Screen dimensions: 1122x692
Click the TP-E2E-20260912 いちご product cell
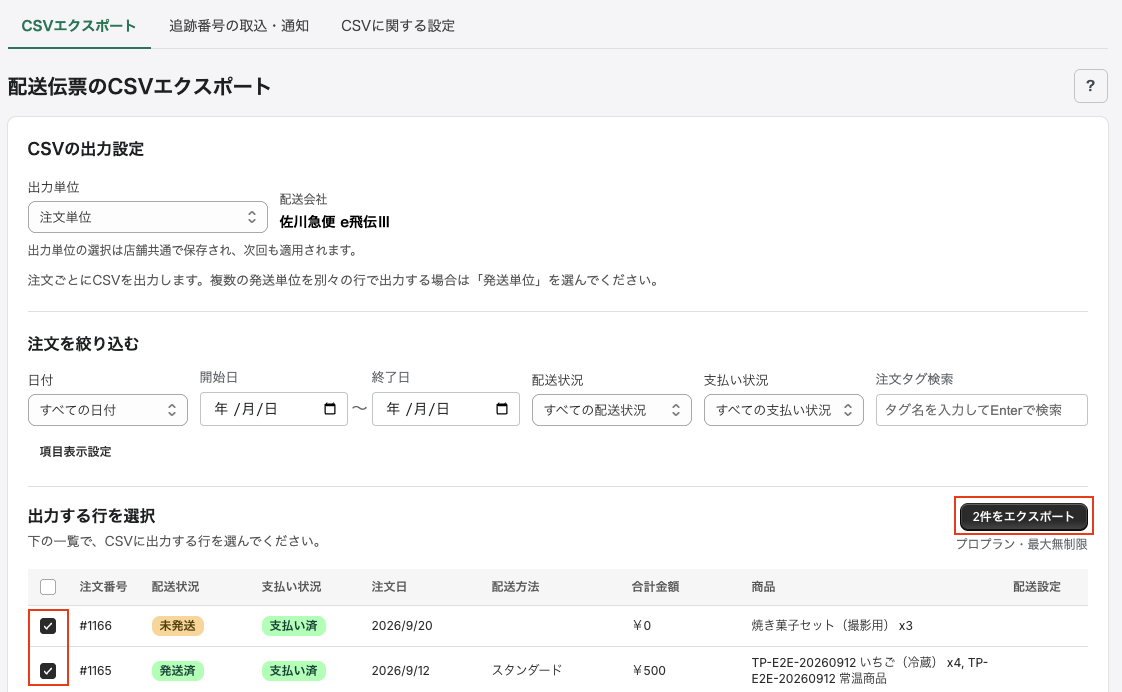click(869, 671)
